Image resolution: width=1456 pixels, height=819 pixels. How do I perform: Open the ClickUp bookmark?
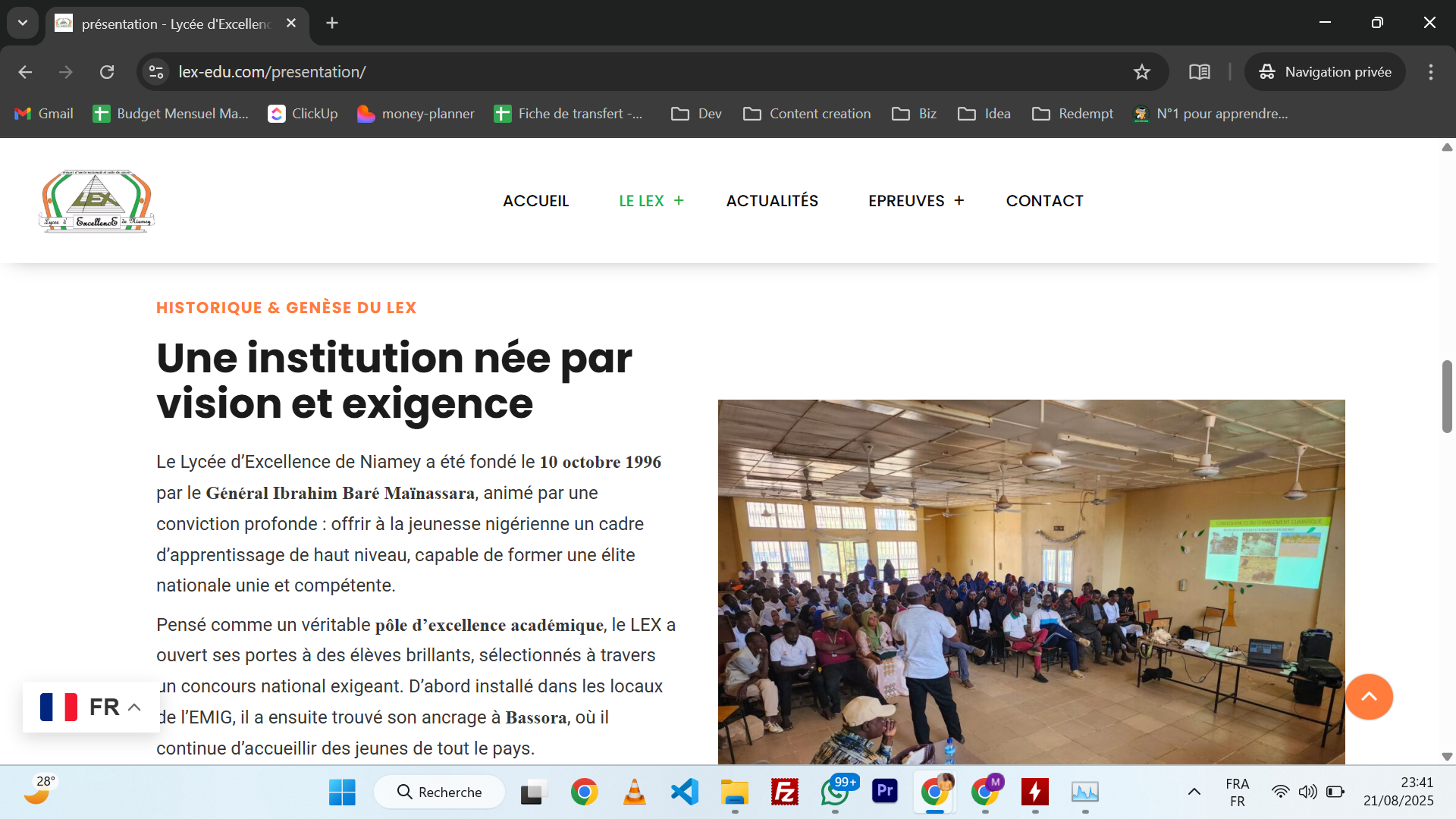tap(303, 114)
